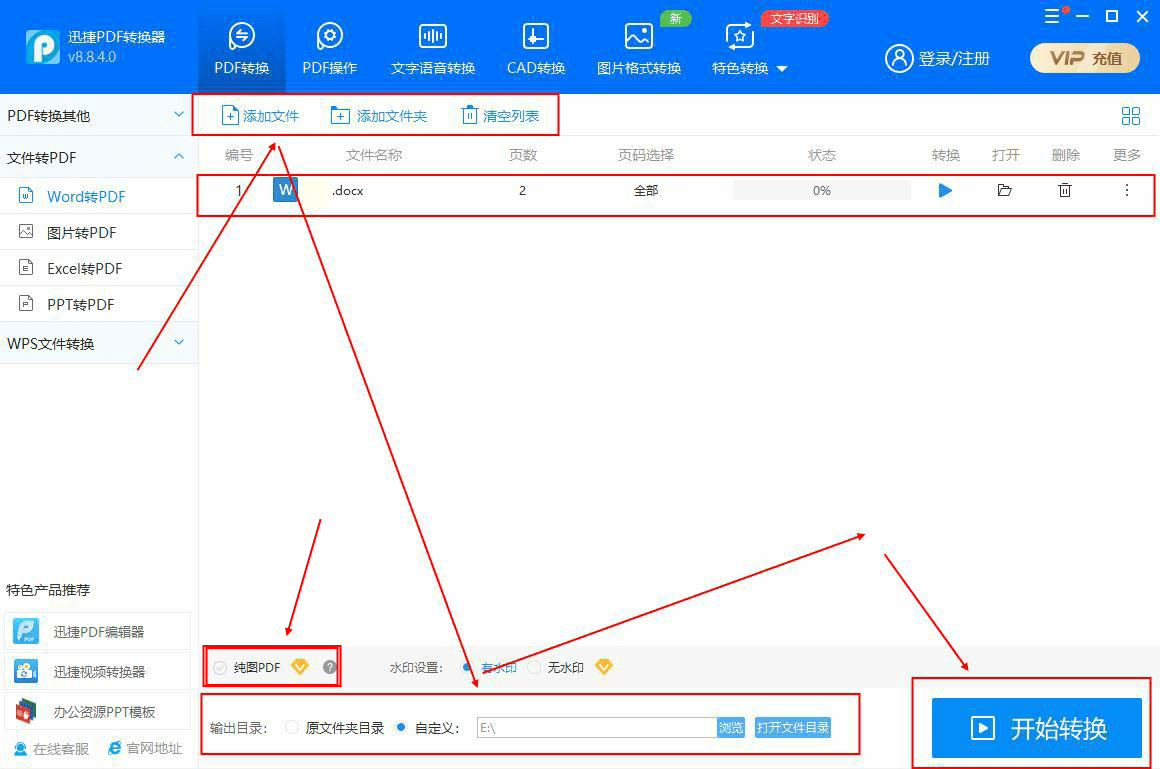This screenshot has width=1160, height=769.
Task: Open the .docx file's folder icon
Action: 1004,190
